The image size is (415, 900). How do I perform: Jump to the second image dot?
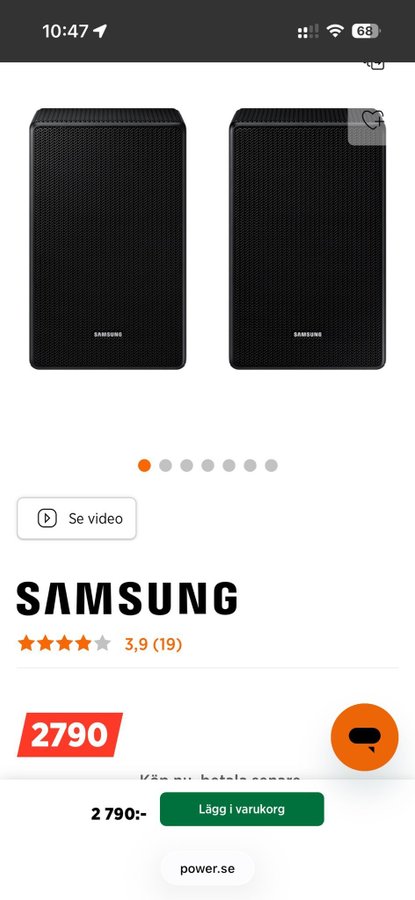(x=165, y=465)
